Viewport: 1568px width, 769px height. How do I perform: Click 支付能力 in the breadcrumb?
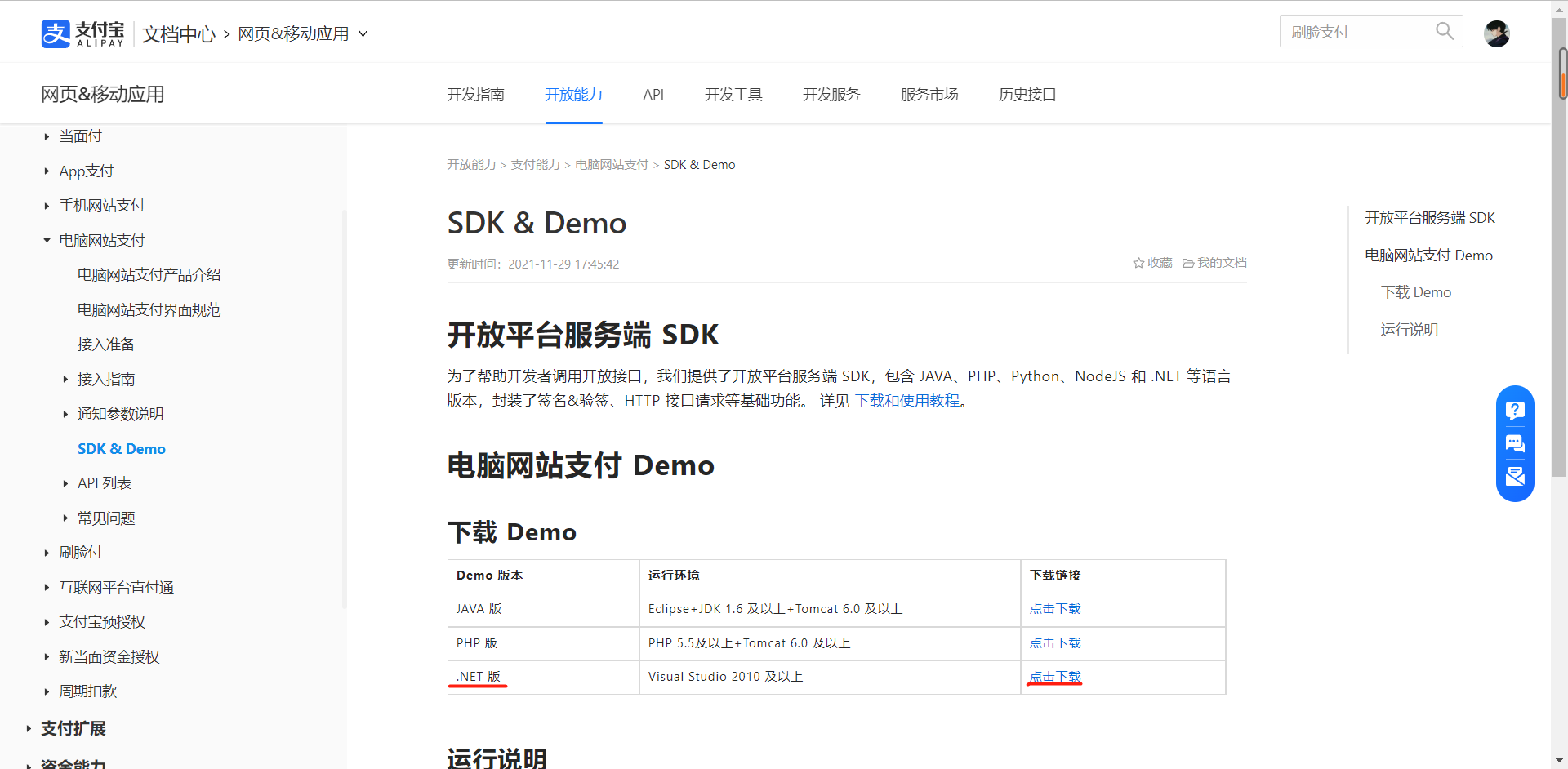tap(536, 165)
